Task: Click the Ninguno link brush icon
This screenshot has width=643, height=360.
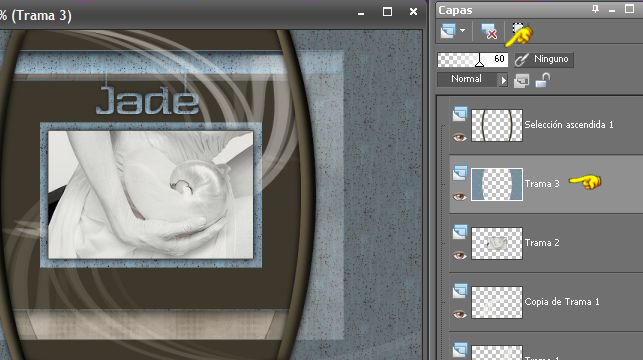Action: point(521,60)
